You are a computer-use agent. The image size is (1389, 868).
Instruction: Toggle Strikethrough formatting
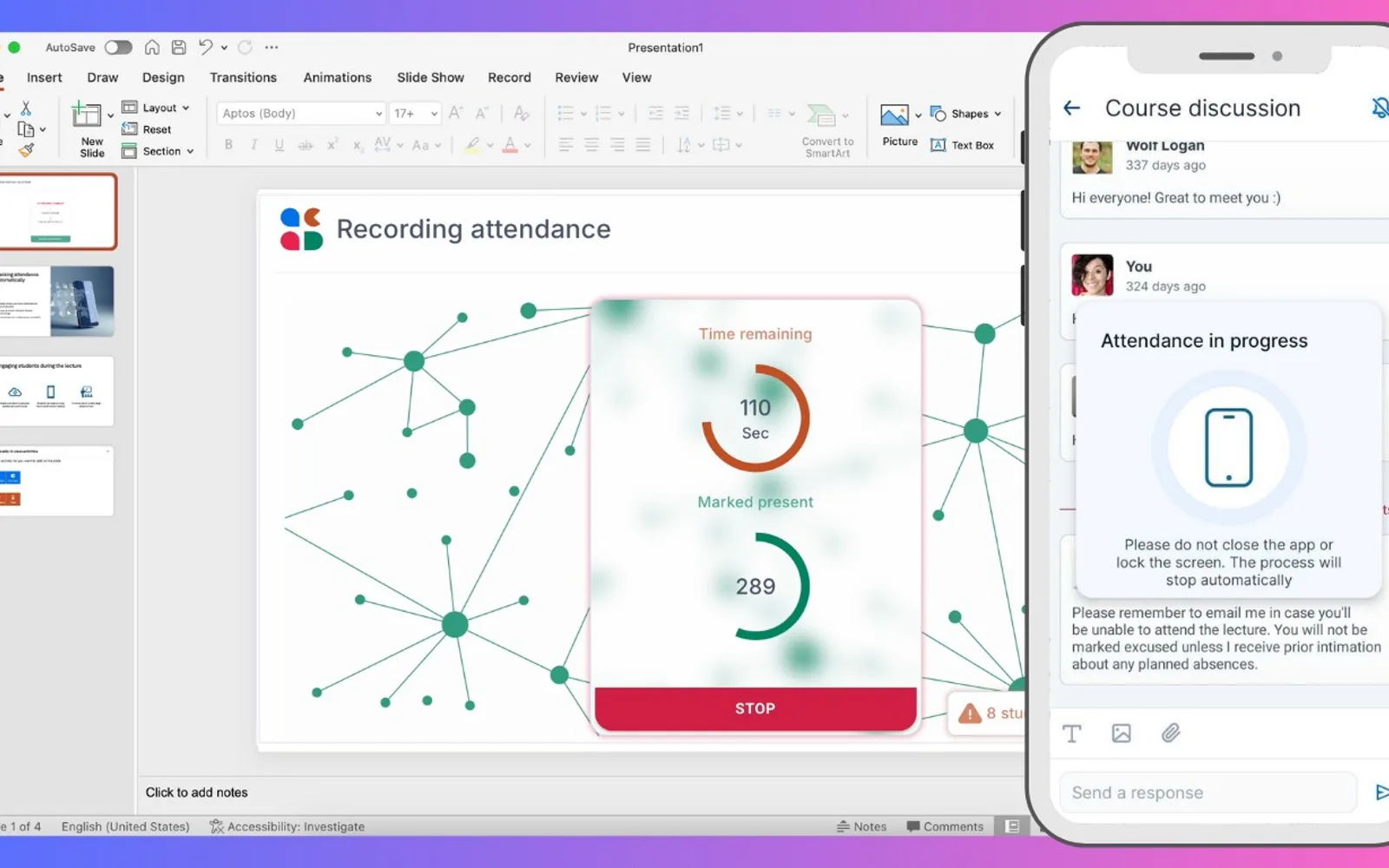click(305, 146)
